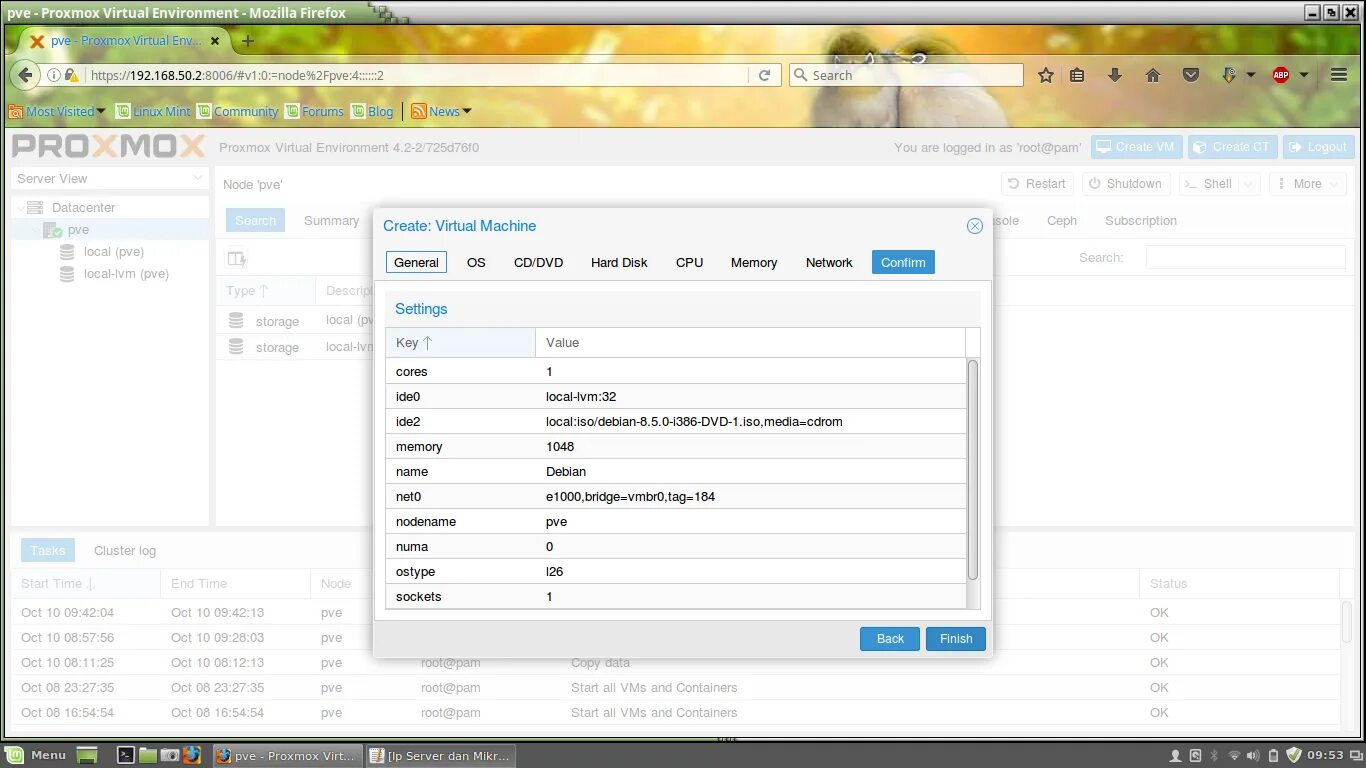Viewport: 1366px width, 768px height.
Task: Bookmark this page with star icon
Action: 1046,75
